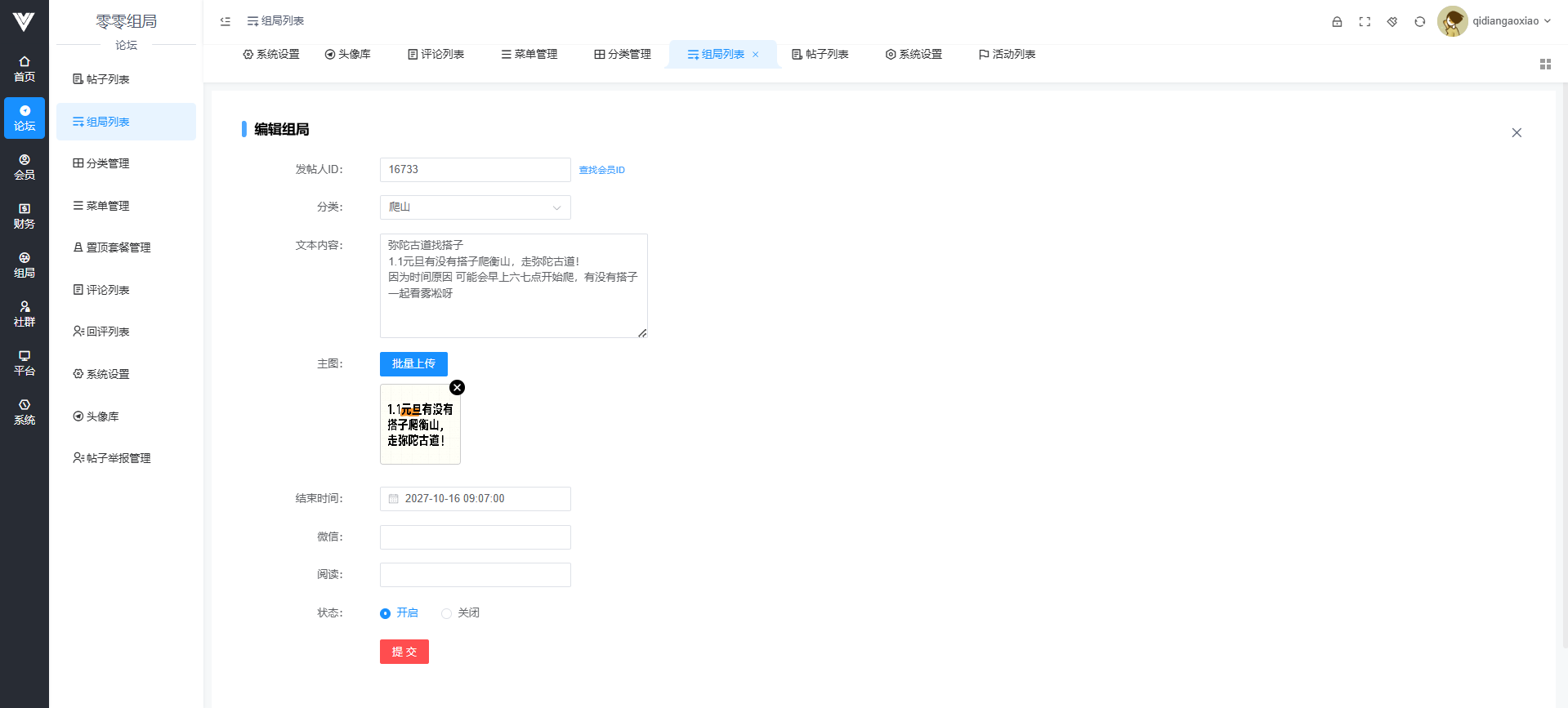1568x708 pixels.
Task: Click the 批量上传 button
Action: point(413,364)
